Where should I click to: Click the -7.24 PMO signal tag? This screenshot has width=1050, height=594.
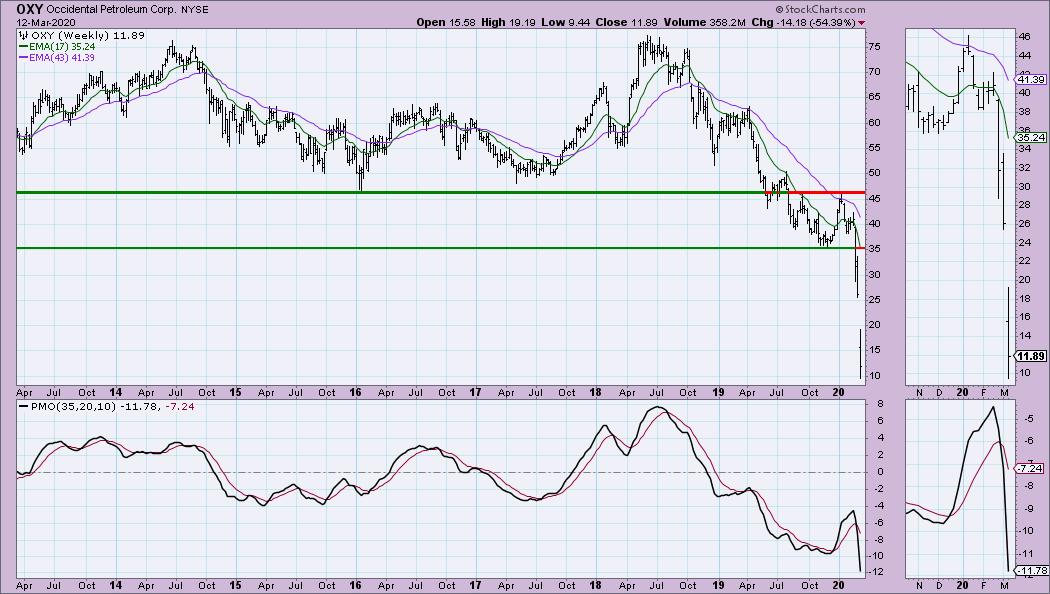(x=1031, y=468)
